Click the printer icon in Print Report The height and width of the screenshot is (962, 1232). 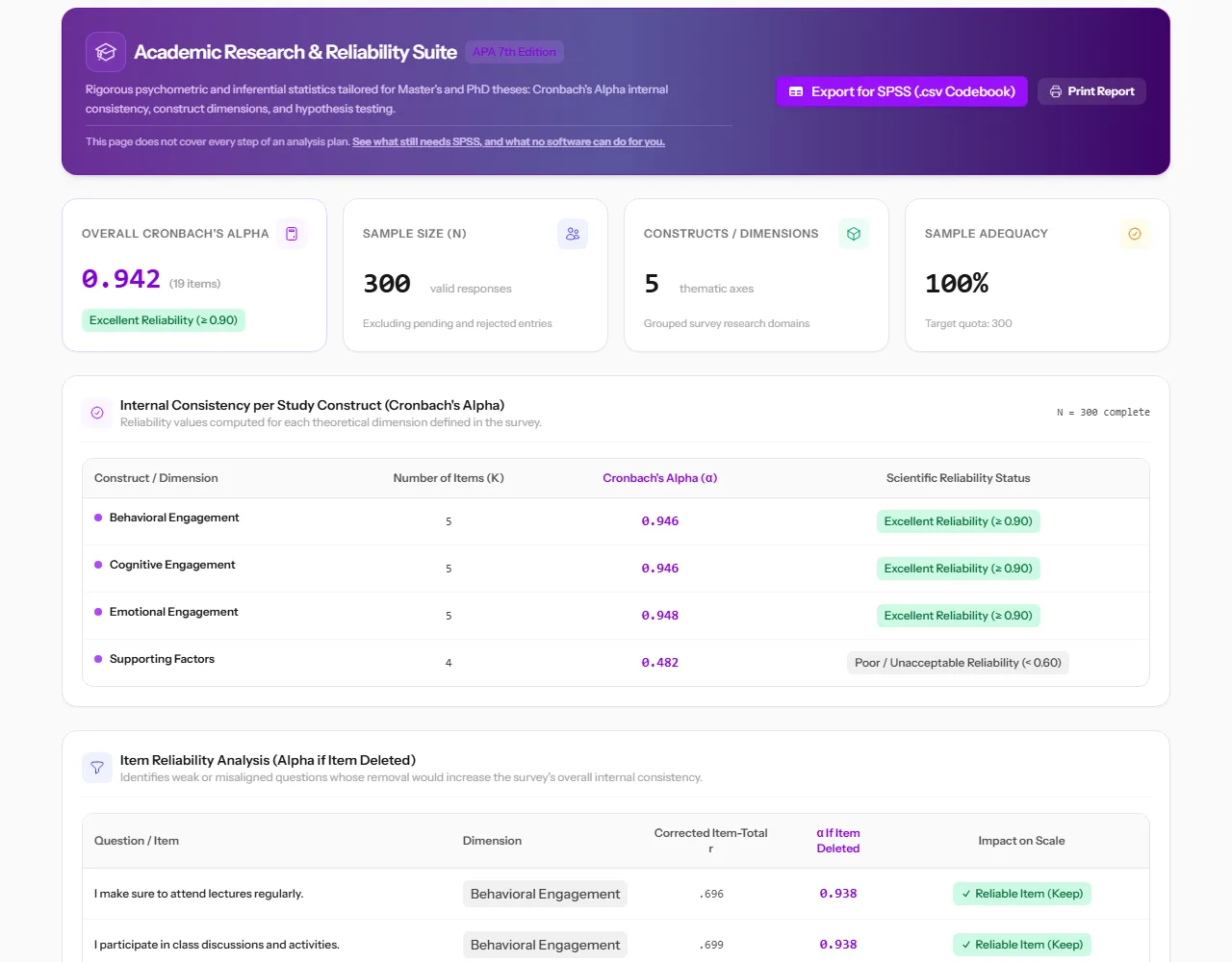click(1056, 91)
